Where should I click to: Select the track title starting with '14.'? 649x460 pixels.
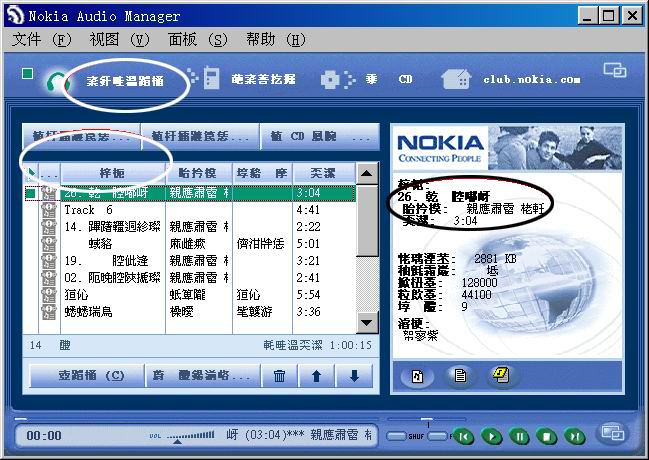tap(112, 227)
